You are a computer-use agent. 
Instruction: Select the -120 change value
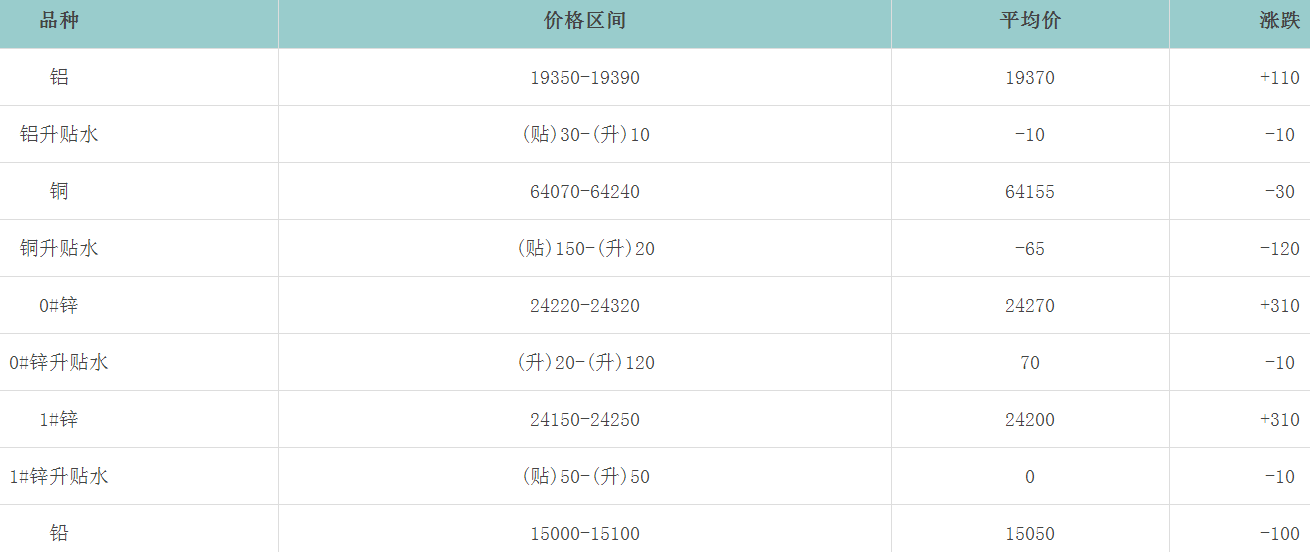(x=1279, y=249)
